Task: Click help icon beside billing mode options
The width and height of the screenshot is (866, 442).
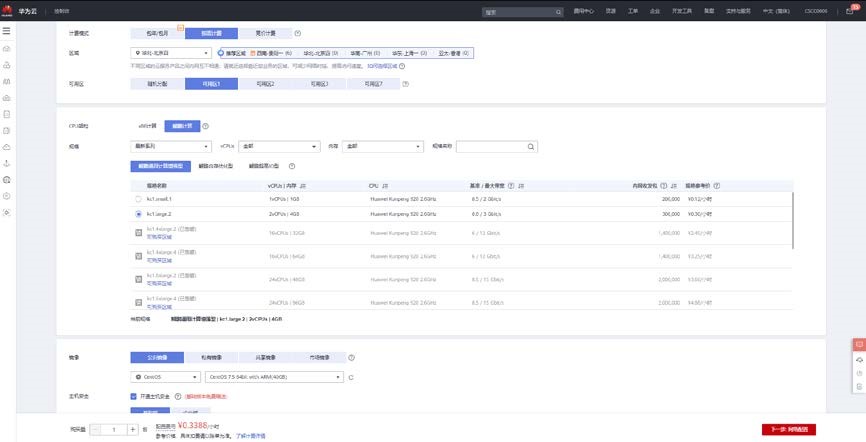Action: [298, 33]
